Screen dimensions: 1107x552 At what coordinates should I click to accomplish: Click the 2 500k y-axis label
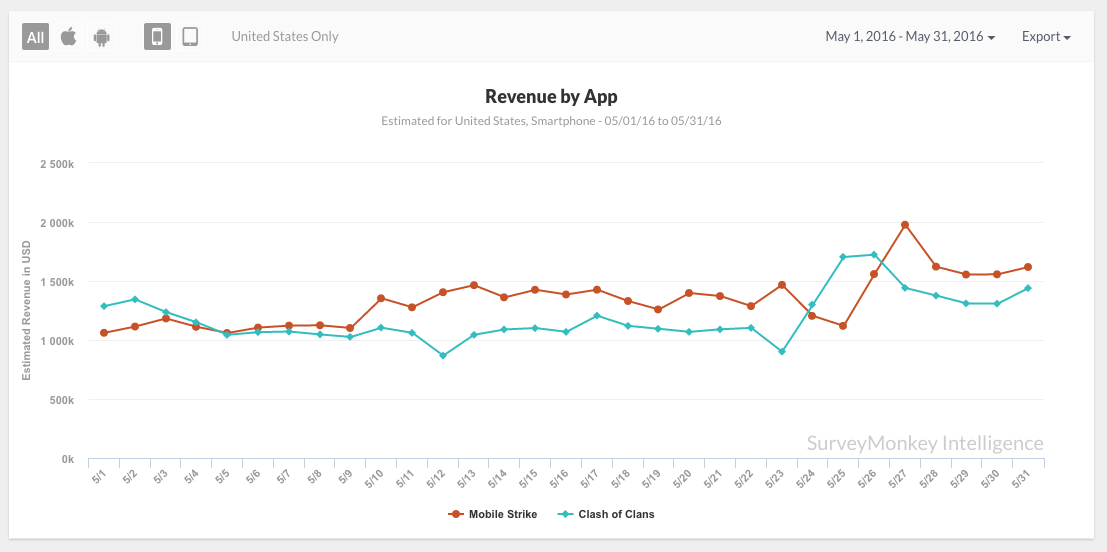pos(57,164)
